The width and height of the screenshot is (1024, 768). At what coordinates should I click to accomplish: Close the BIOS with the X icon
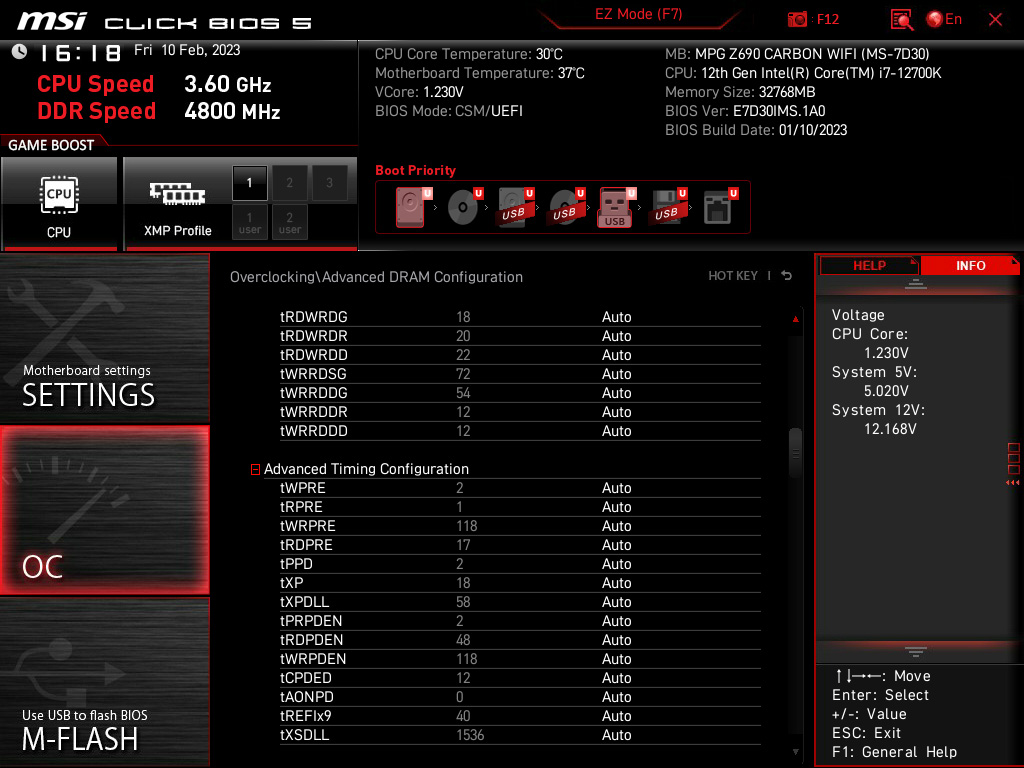pyautogui.click(x=995, y=20)
